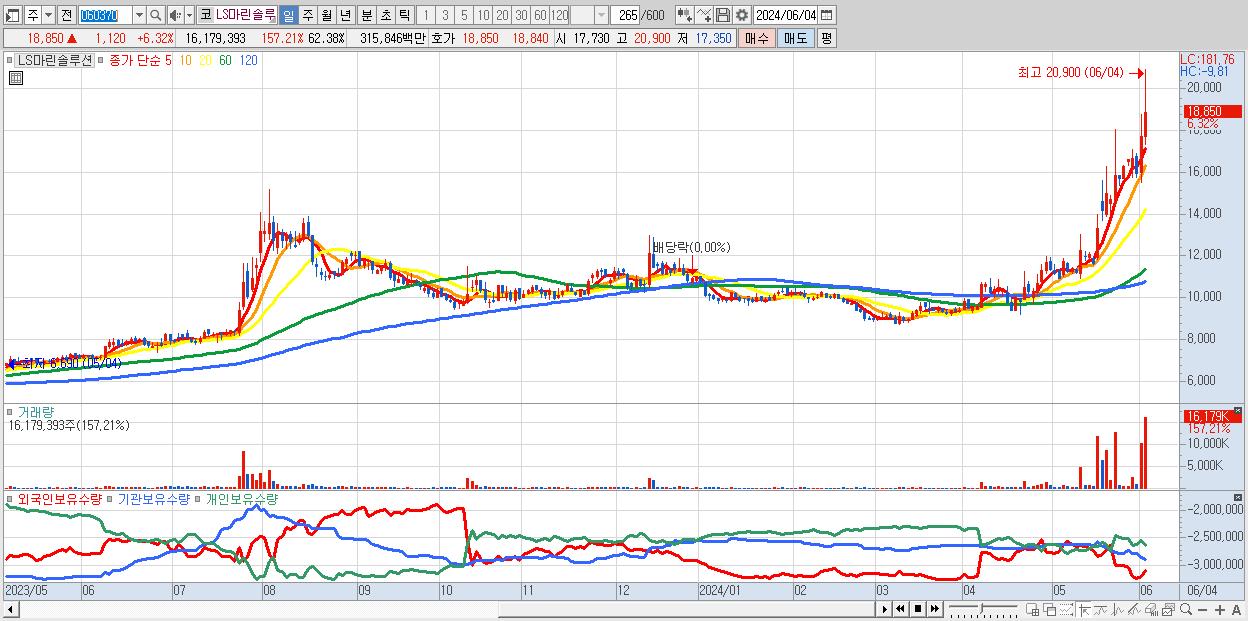The height and width of the screenshot is (621, 1248).
Task: Click the eraser tool icon in bottom toolbar
Action: (1152, 609)
